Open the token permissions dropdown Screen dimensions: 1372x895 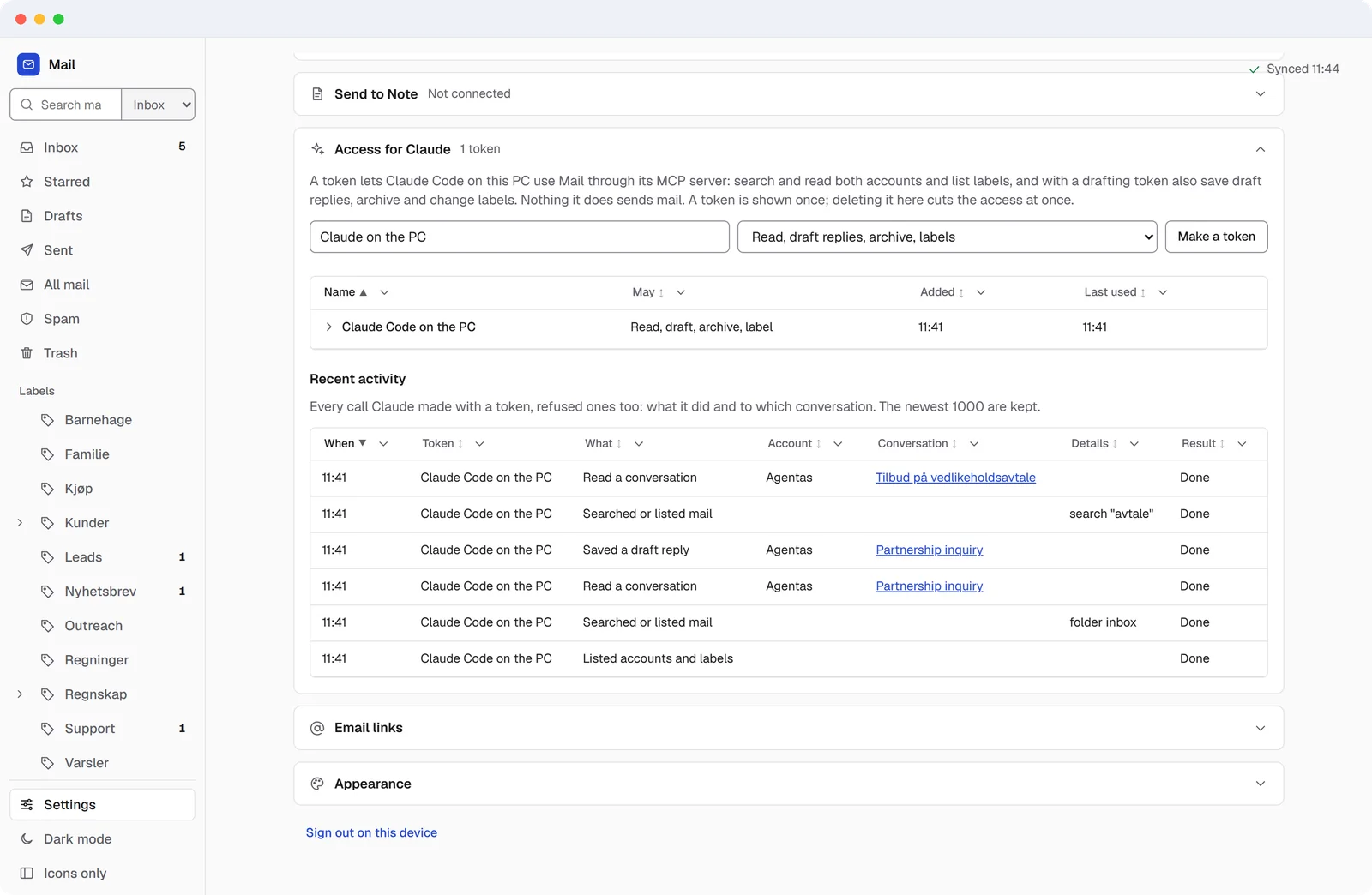tap(948, 237)
